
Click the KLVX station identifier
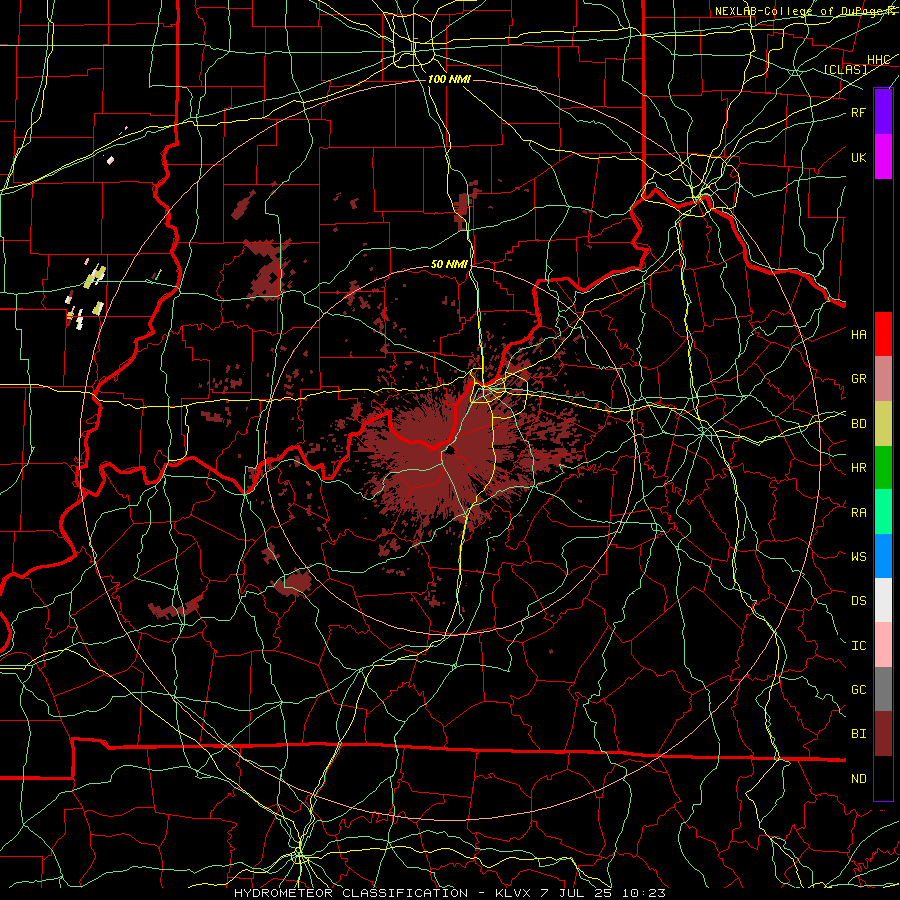515,893
